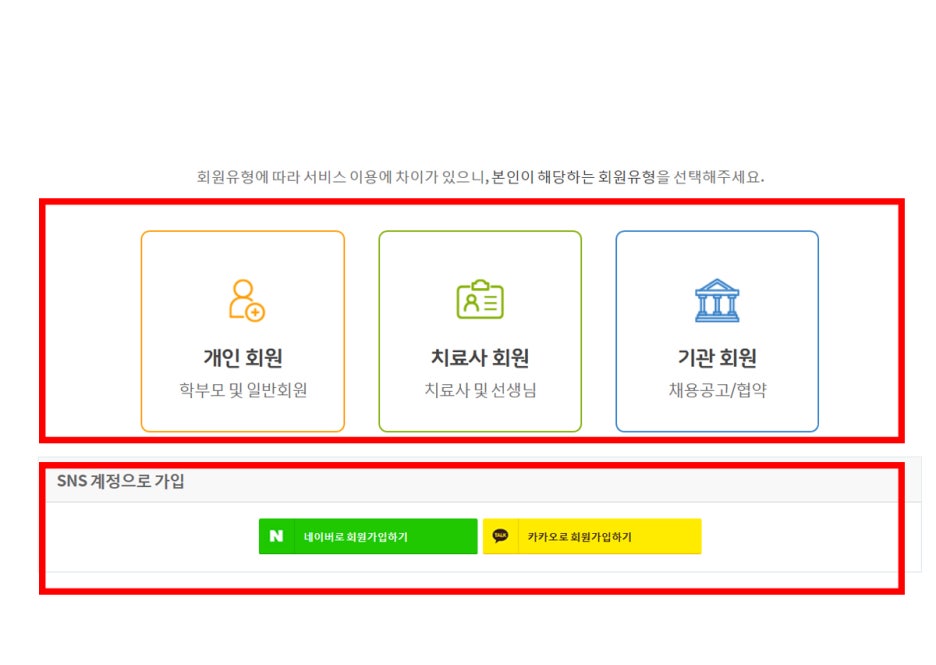Click the Kakao Talk bubble icon
This screenshot has height=665, width=936.
coord(500,535)
